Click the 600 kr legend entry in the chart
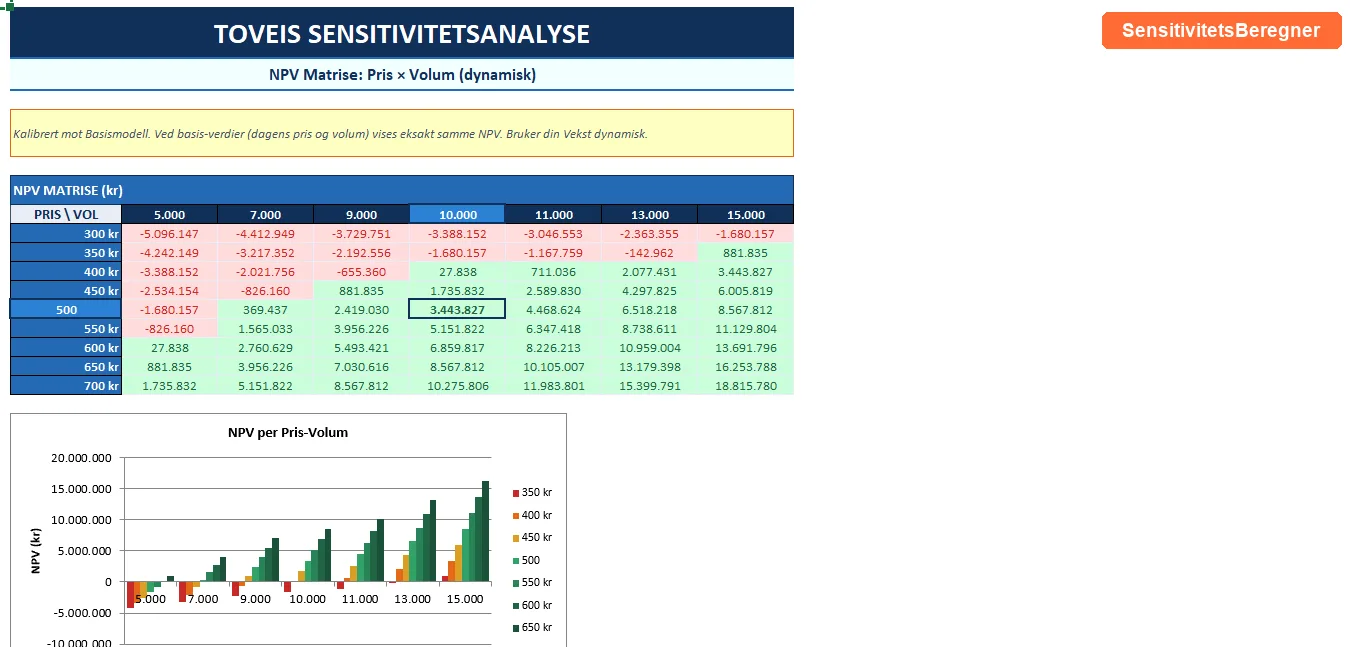Viewport: 1353px width, 647px height. click(533, 605)
